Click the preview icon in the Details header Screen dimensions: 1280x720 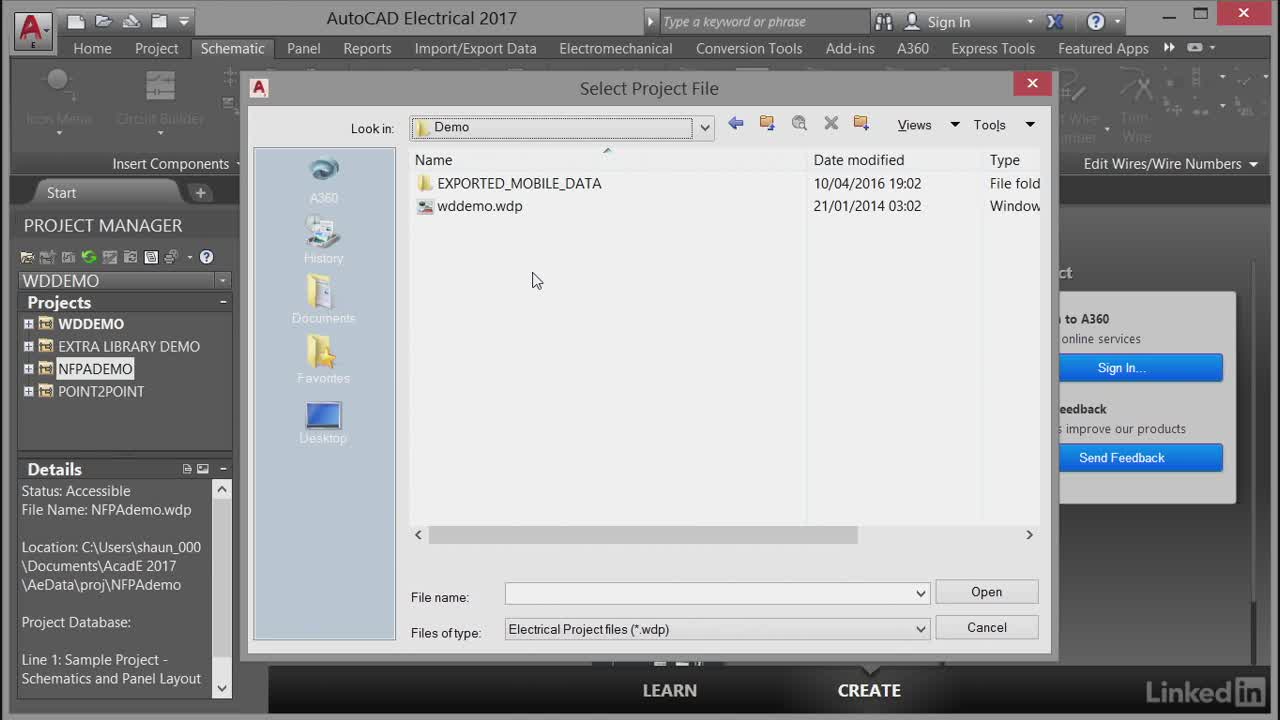click(x=203, y=469)
